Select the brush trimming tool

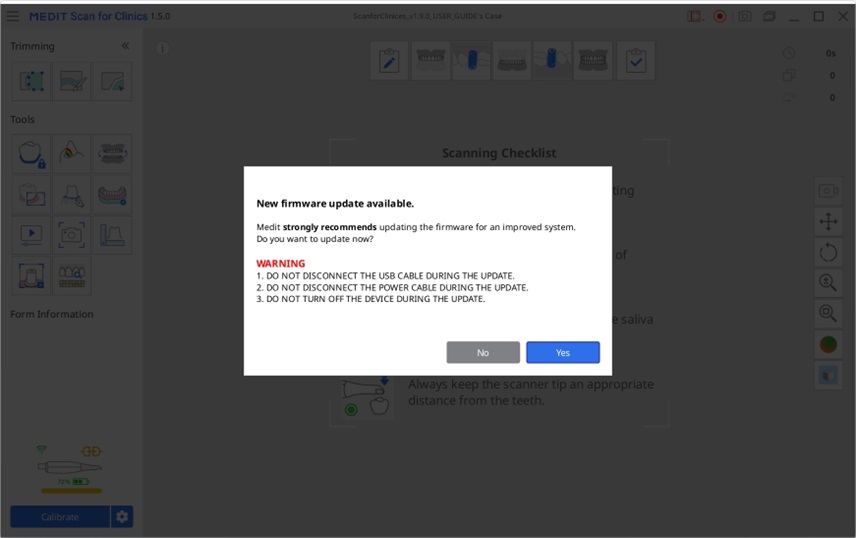pyautogui.click(x=72, y=81)
